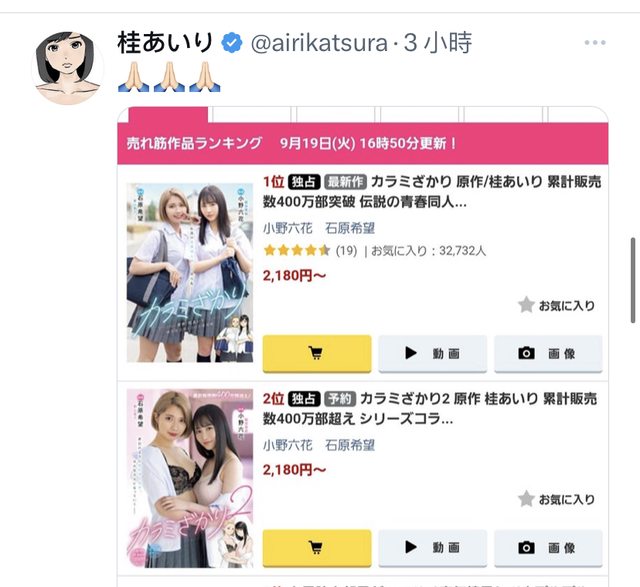This screenshot has width=640, height=587.
Task: Select the active pink ranking tab
Action: click(168, 115)
